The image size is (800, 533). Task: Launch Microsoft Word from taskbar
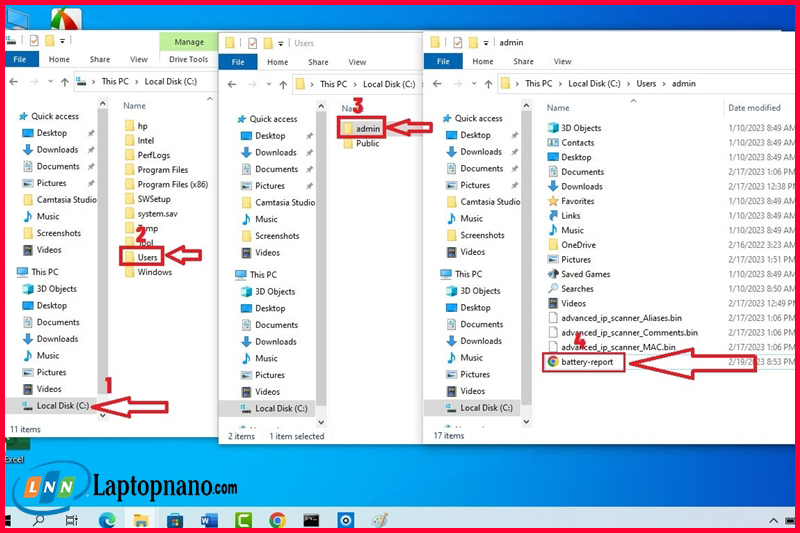click(x=209, y=520)
